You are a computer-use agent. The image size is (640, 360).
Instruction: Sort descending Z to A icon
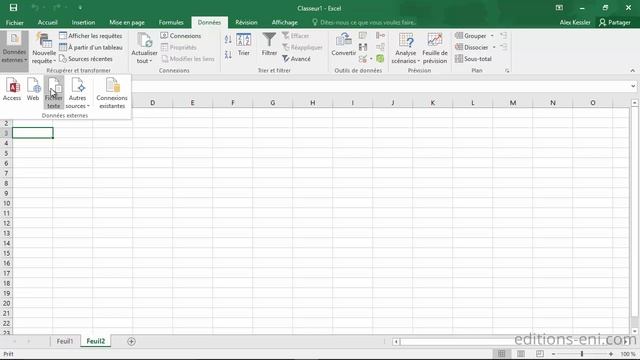(x=228, y=54)
